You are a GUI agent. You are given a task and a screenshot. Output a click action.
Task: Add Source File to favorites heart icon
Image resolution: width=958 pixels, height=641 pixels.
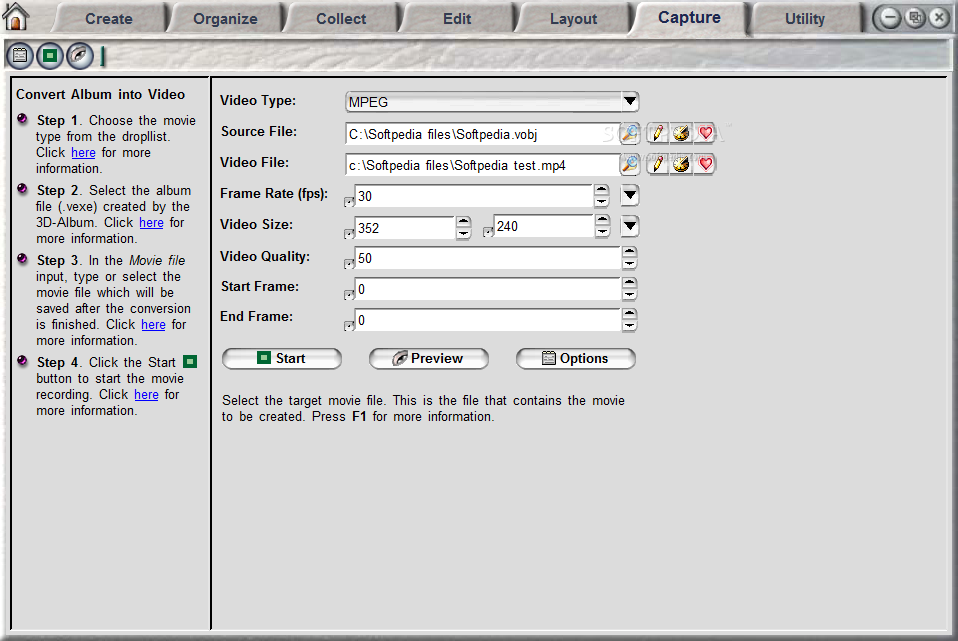706,133
